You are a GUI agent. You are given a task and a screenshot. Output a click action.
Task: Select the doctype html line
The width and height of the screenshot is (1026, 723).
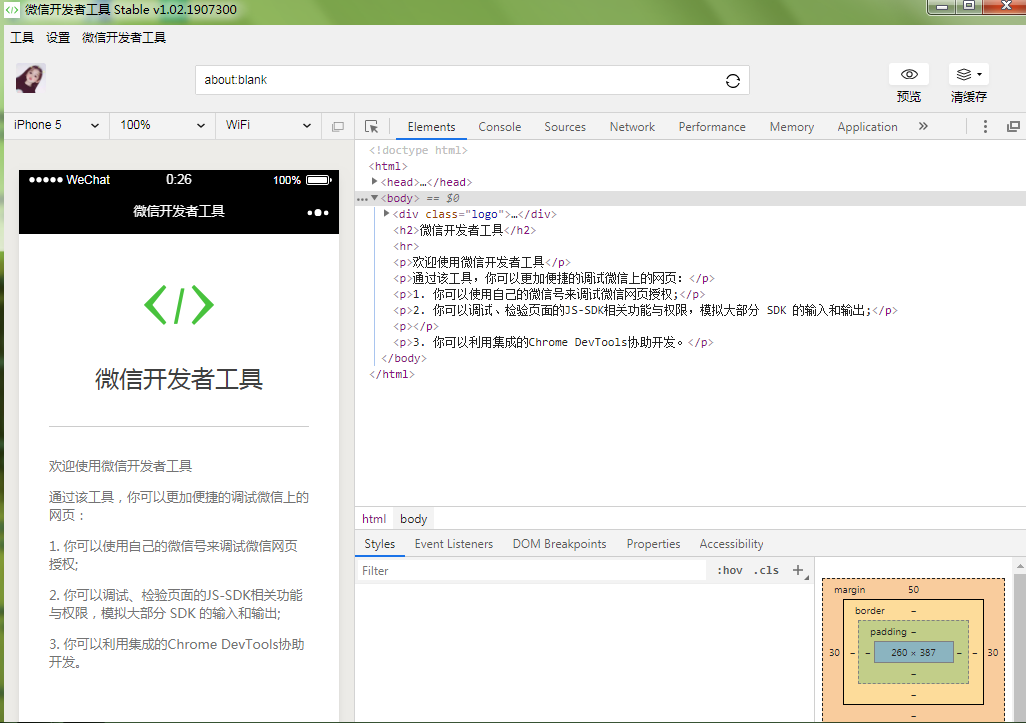pos(418,150)
